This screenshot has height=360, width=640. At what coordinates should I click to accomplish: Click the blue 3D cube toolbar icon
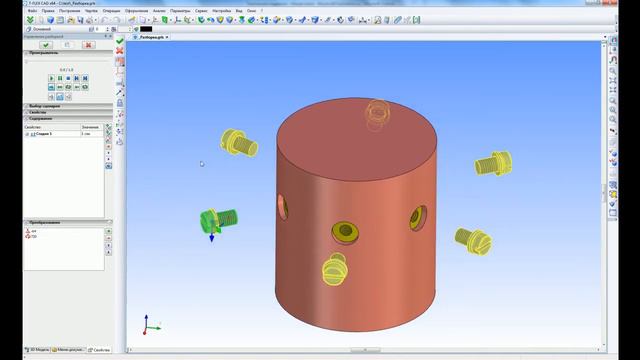click(x=51, y=20)
